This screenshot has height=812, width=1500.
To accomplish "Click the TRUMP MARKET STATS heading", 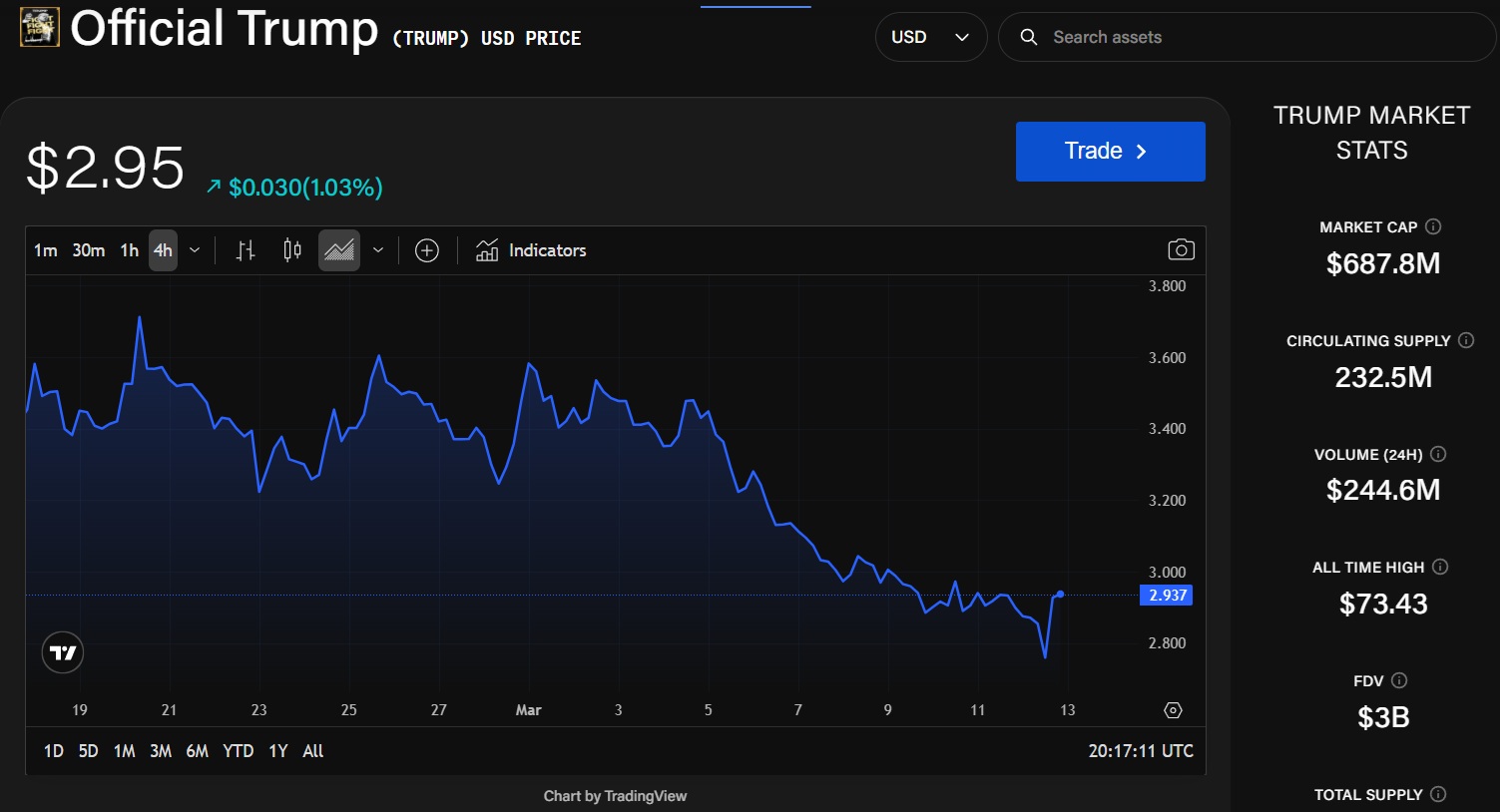I will [x=1372, y=133].
